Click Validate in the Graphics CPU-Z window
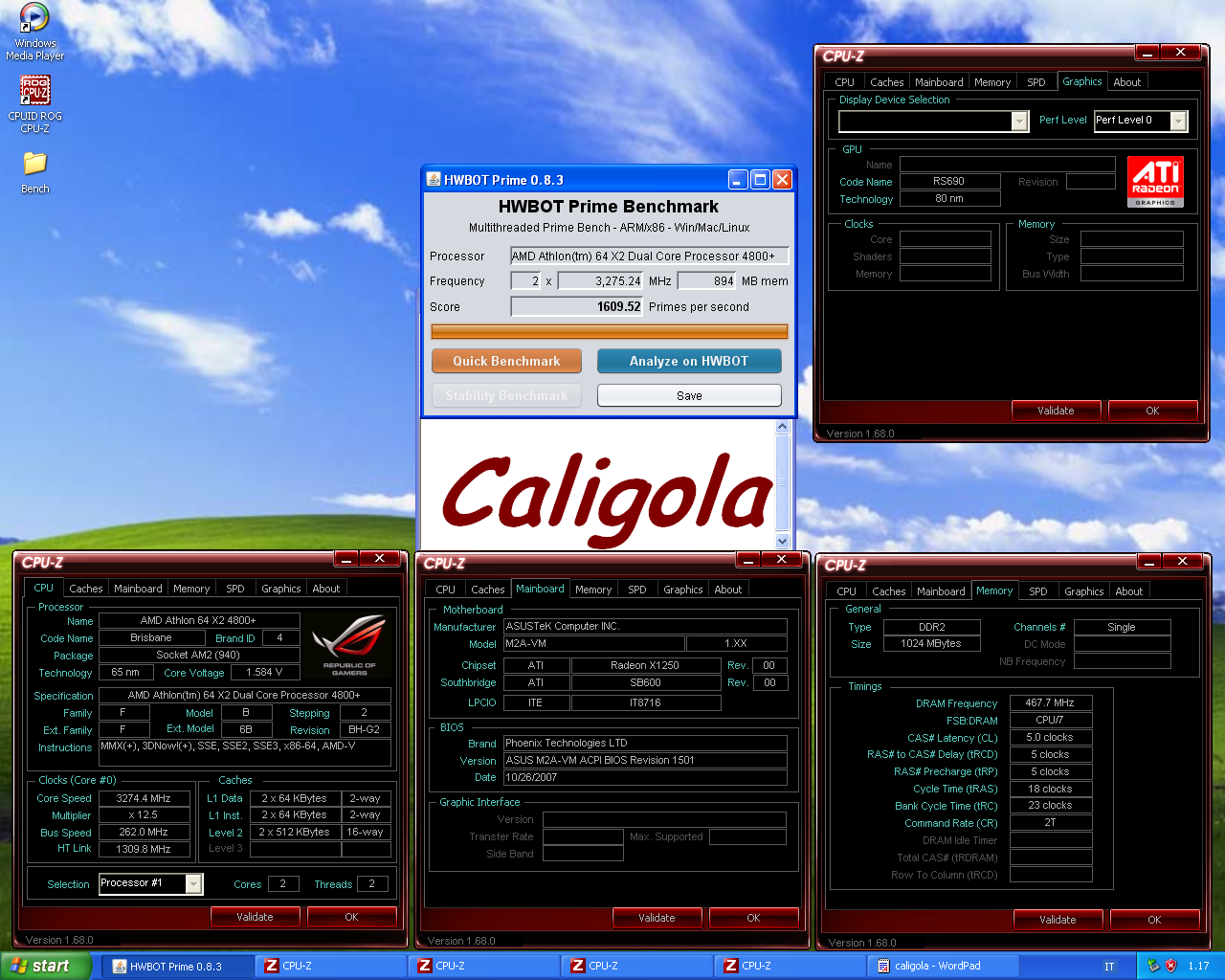 pyautogui.click(x=1056, y=411)
